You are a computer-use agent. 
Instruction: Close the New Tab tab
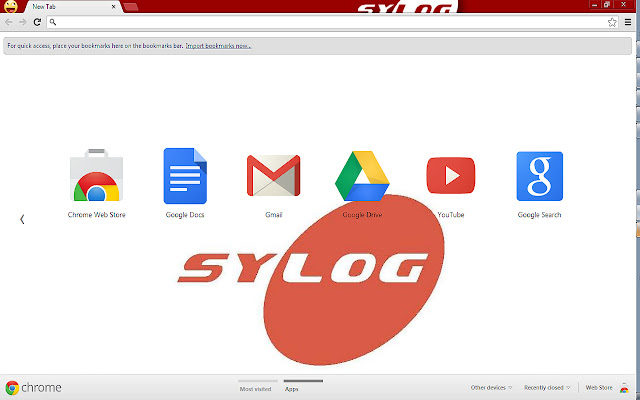pos(113,7)
